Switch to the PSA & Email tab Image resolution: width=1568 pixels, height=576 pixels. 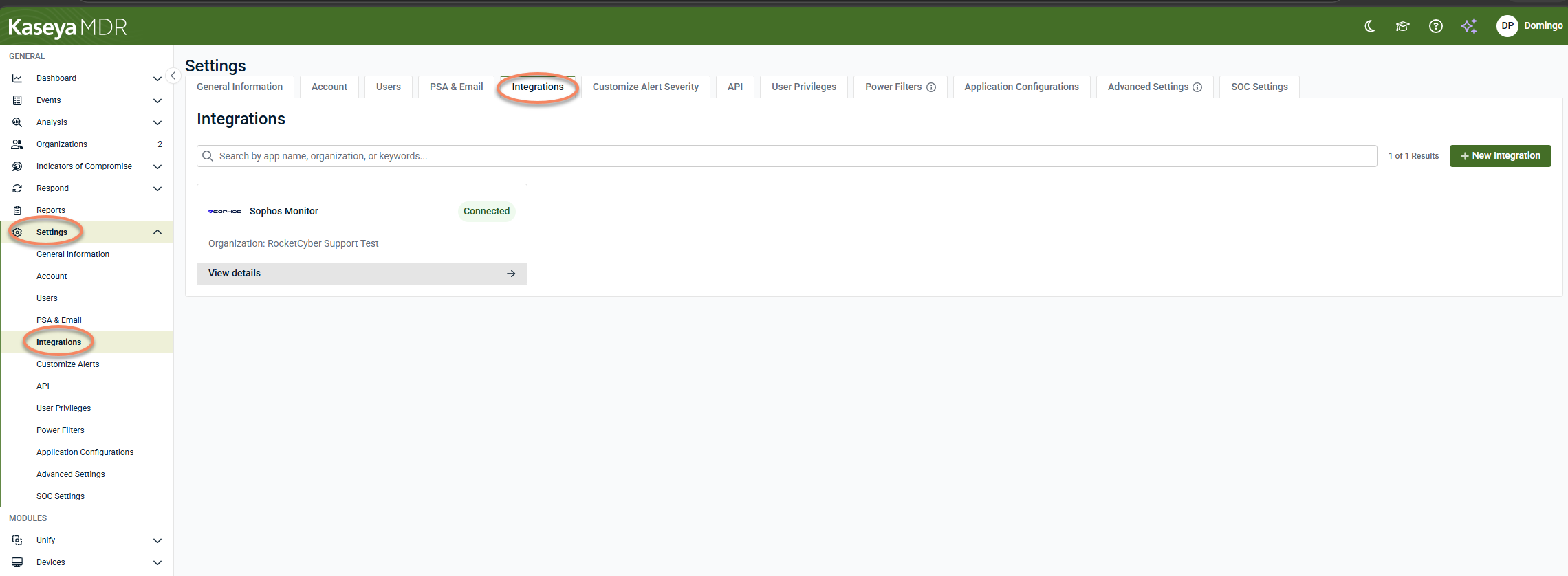[x=457, y=87]
